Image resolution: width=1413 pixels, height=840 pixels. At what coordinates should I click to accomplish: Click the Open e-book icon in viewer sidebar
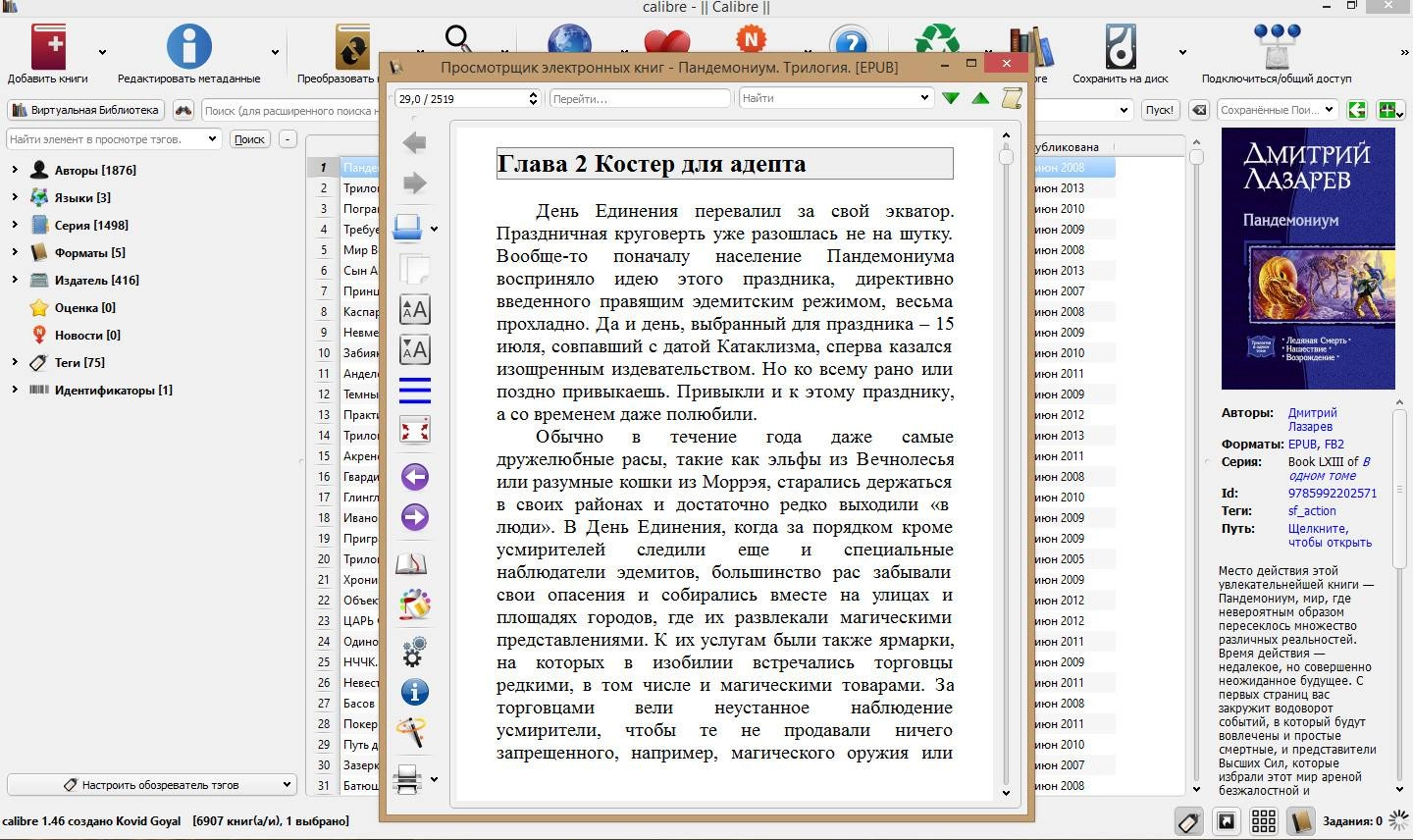407,229
